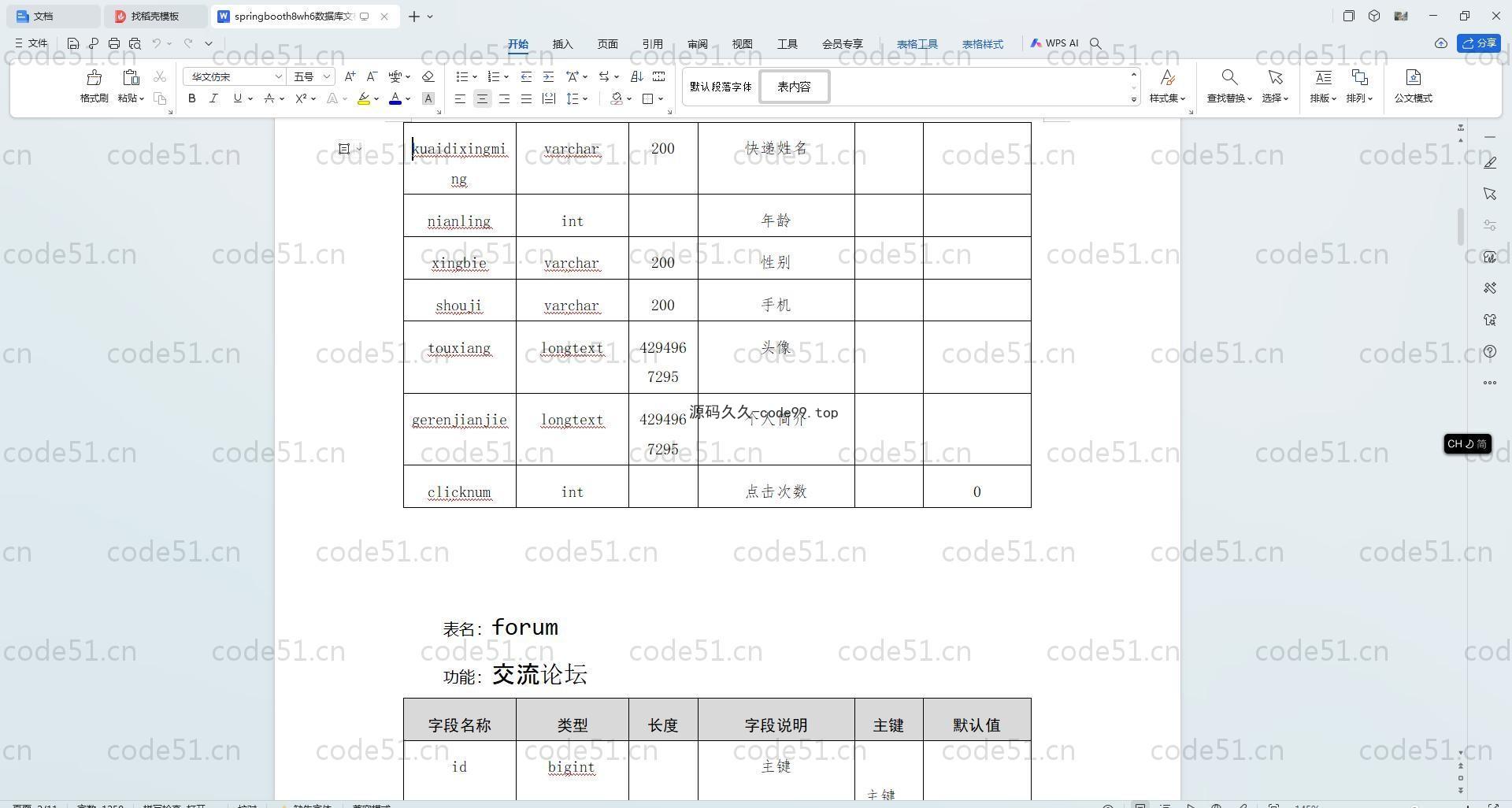Increase paragraph indent
The image size is (1512, 808).
tap(548, 76)
